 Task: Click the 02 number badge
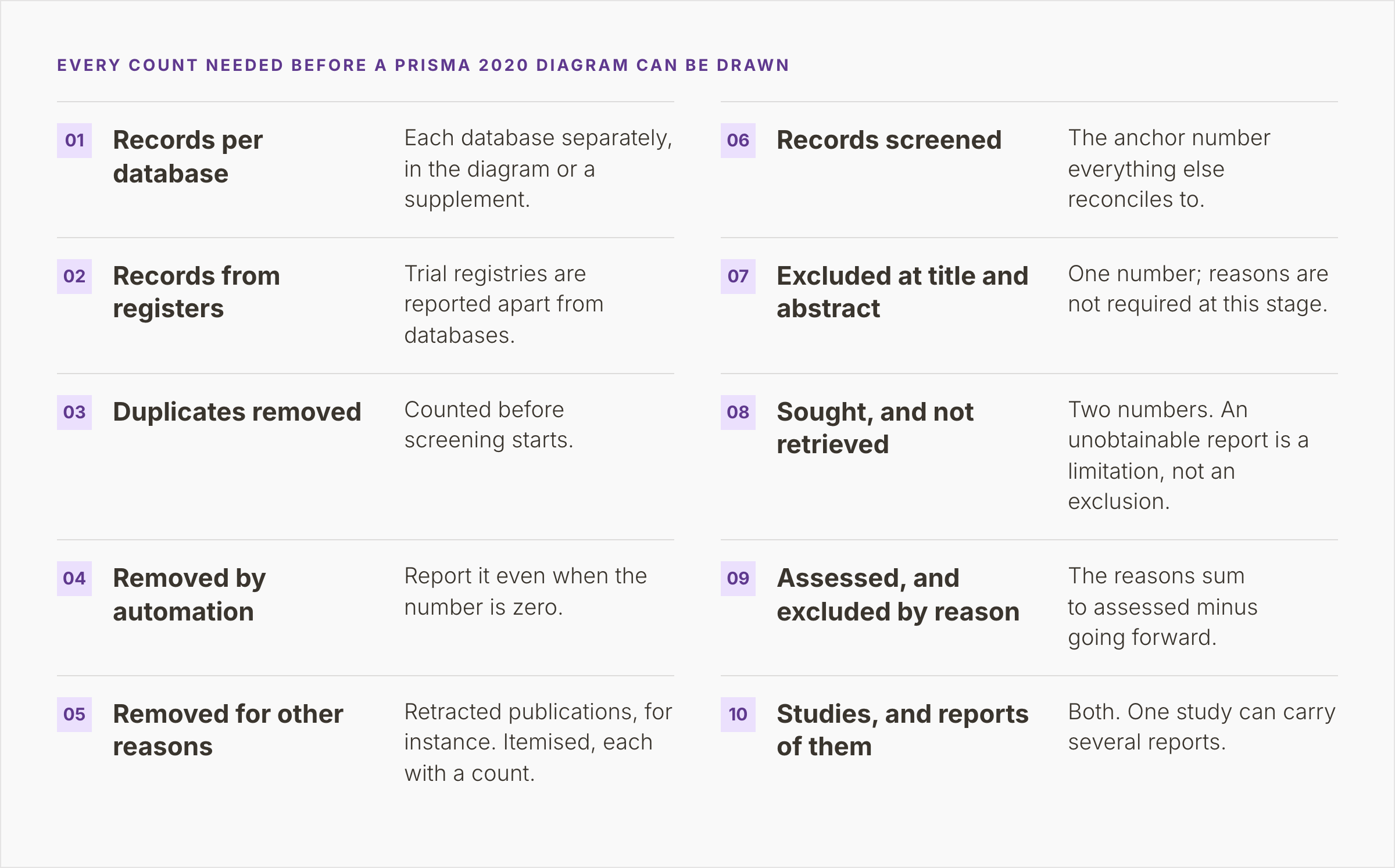74,276
